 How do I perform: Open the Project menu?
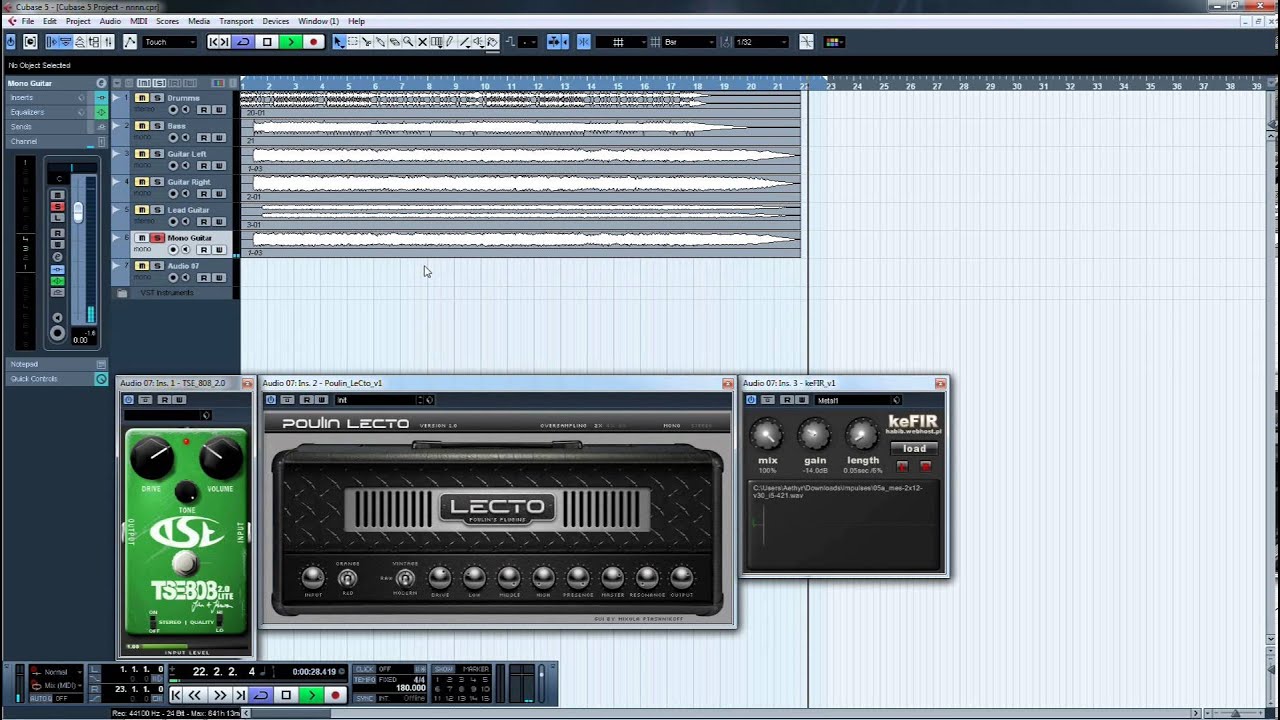pyautogui.click(x=78, y=21)
